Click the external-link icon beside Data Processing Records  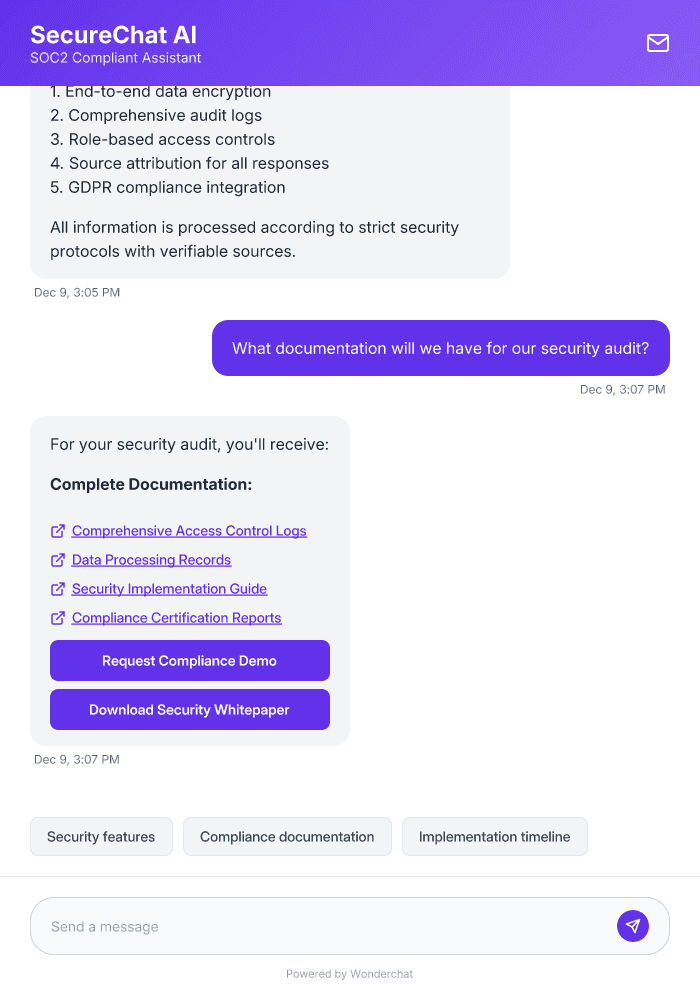click(x=57, y=559)
